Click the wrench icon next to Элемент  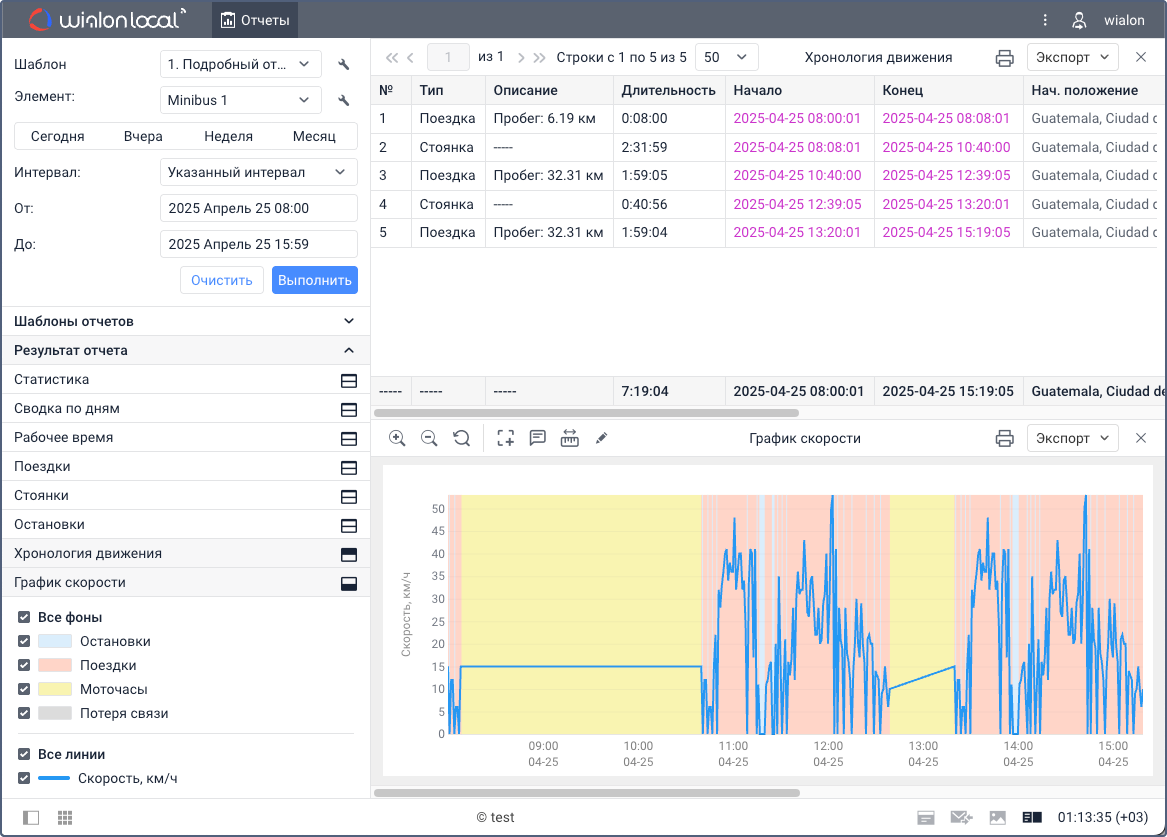coord(344,101)
